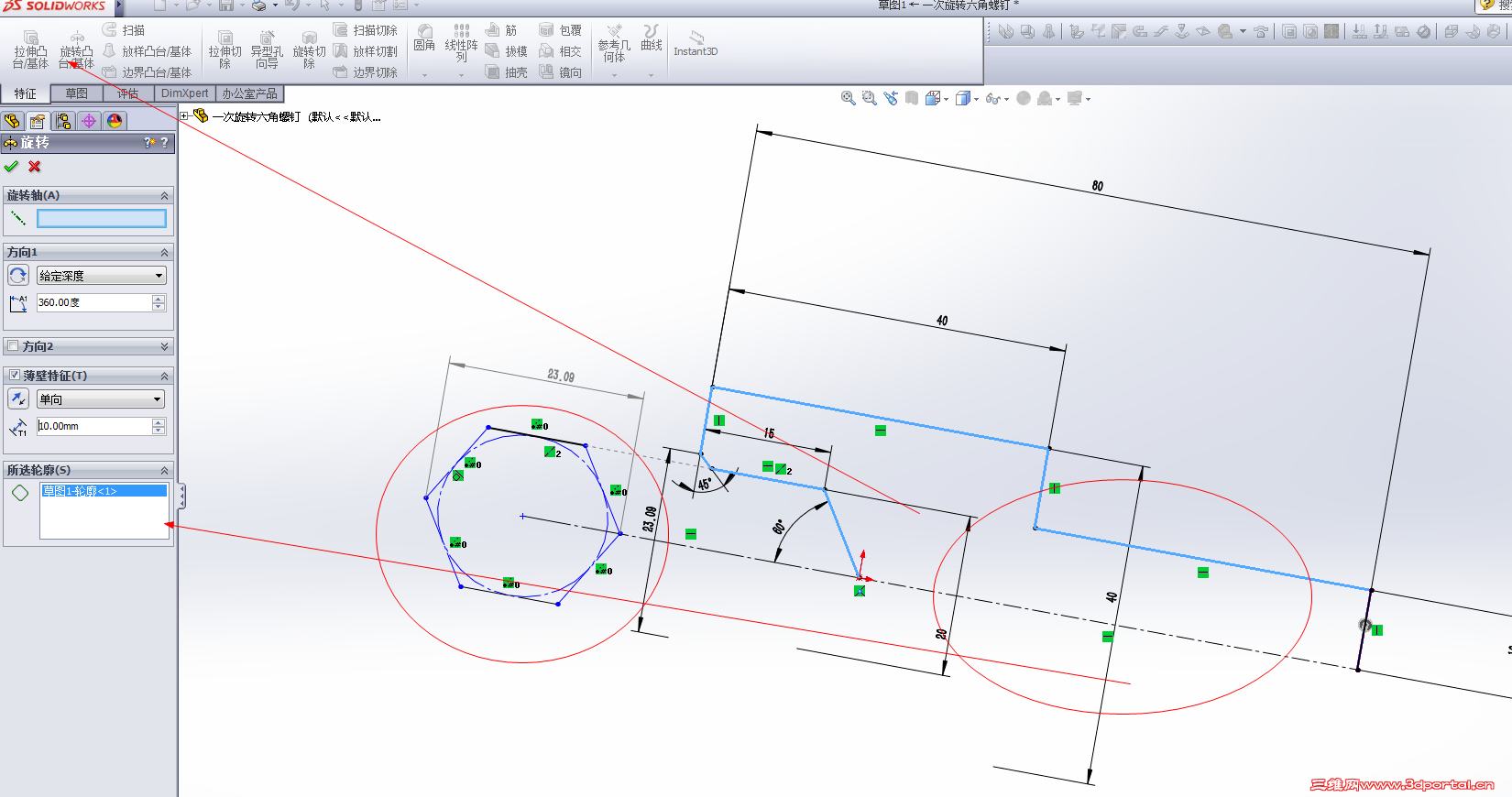Click the 10.00mm thickness input field
The image size is (1512, 797).
(93, 426)
